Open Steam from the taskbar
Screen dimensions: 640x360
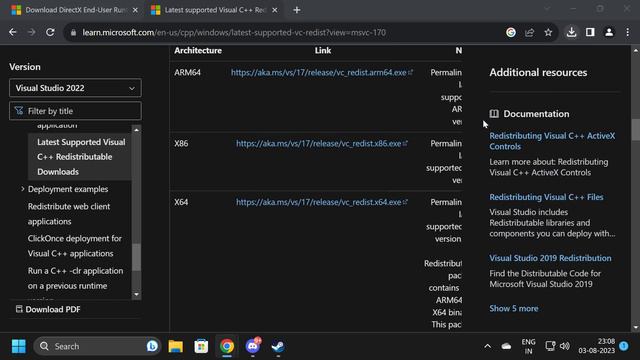(x=278, y=346)
